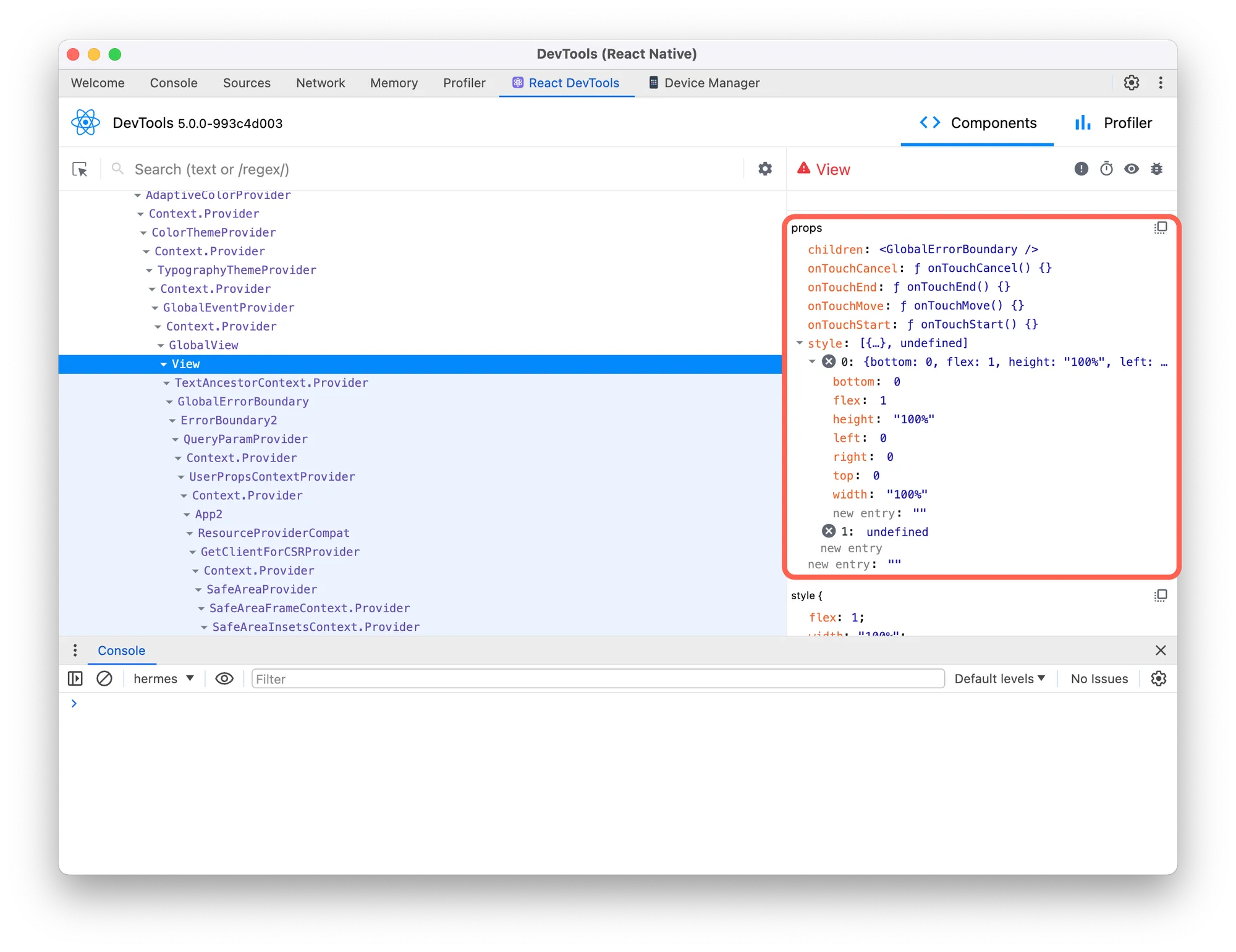Switch to the Network tab
The height and width of the screenshot is (952, 1236).
pyautogui.click(x=320, y=83)
